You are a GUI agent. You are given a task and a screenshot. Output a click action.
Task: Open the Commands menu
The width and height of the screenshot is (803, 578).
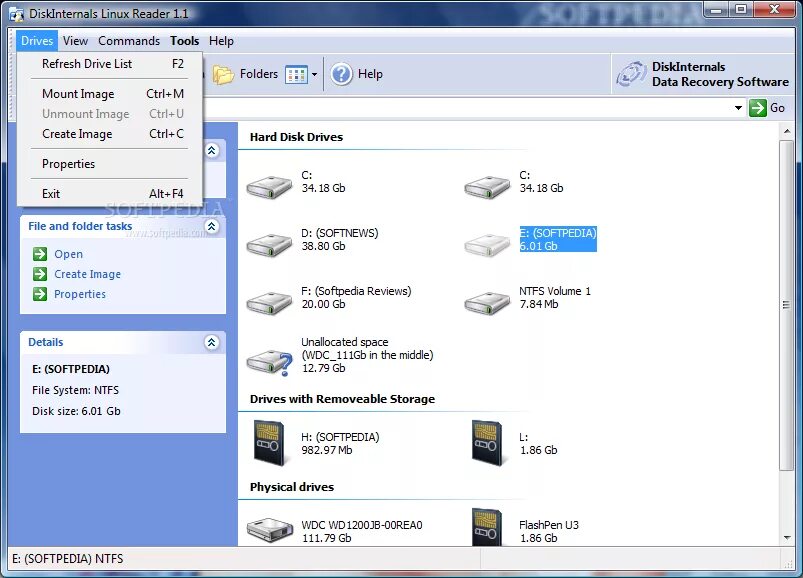click(129, 41)
